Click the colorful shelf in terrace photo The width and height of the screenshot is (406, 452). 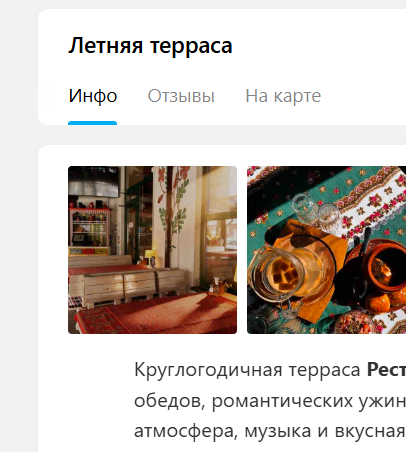pyautogui.click(x=89, y=230)
